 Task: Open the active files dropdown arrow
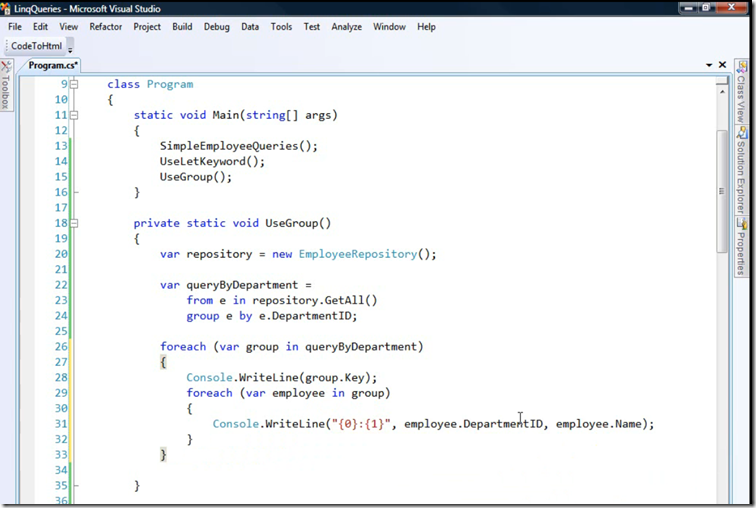[x=709, y=65]
